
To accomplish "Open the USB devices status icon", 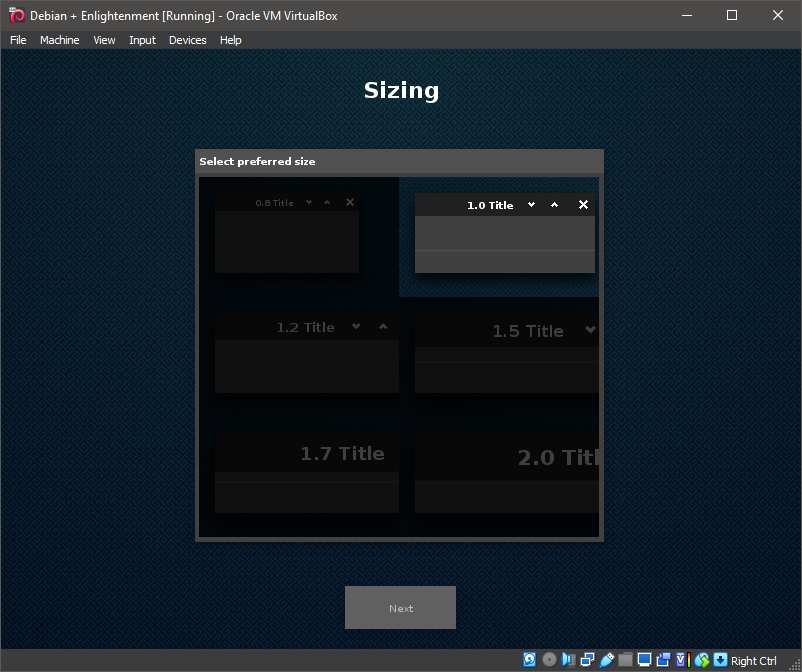I will click(x=606, y=660).
